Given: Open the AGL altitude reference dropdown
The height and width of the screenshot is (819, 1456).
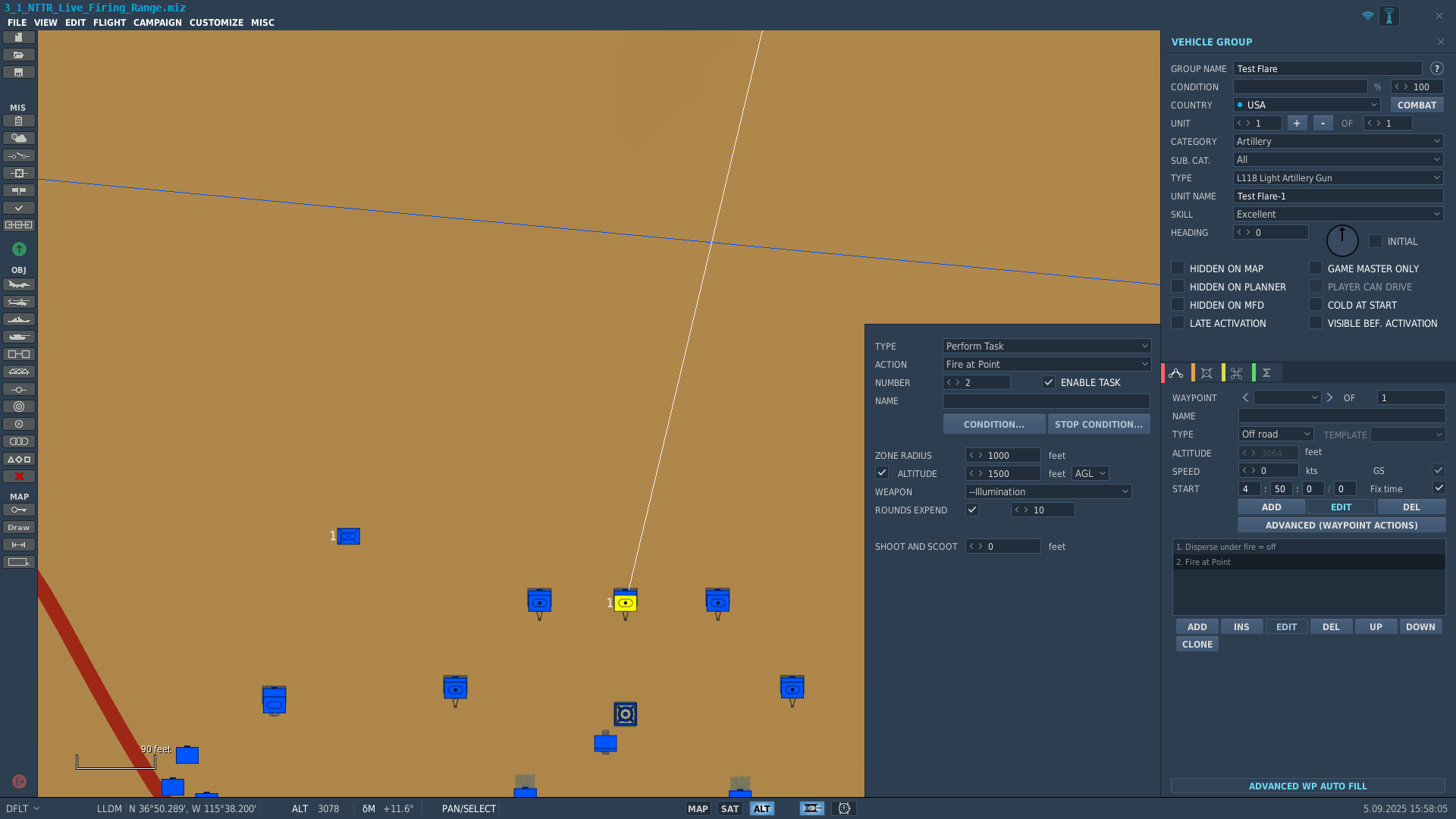Looking at the screenshot, I should pos(1090,473).
